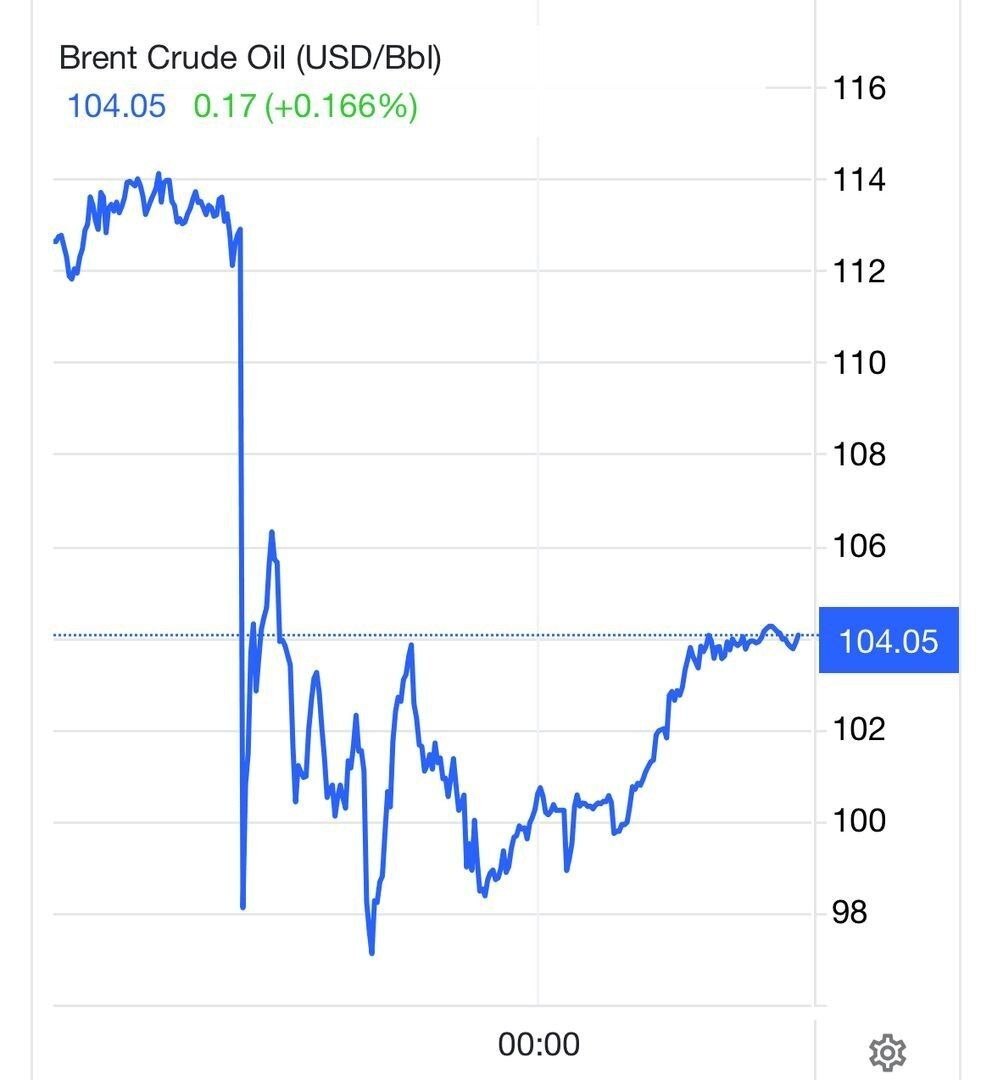
Task: Click the leftmost start of the price line
Action: [x=55, y=241]
